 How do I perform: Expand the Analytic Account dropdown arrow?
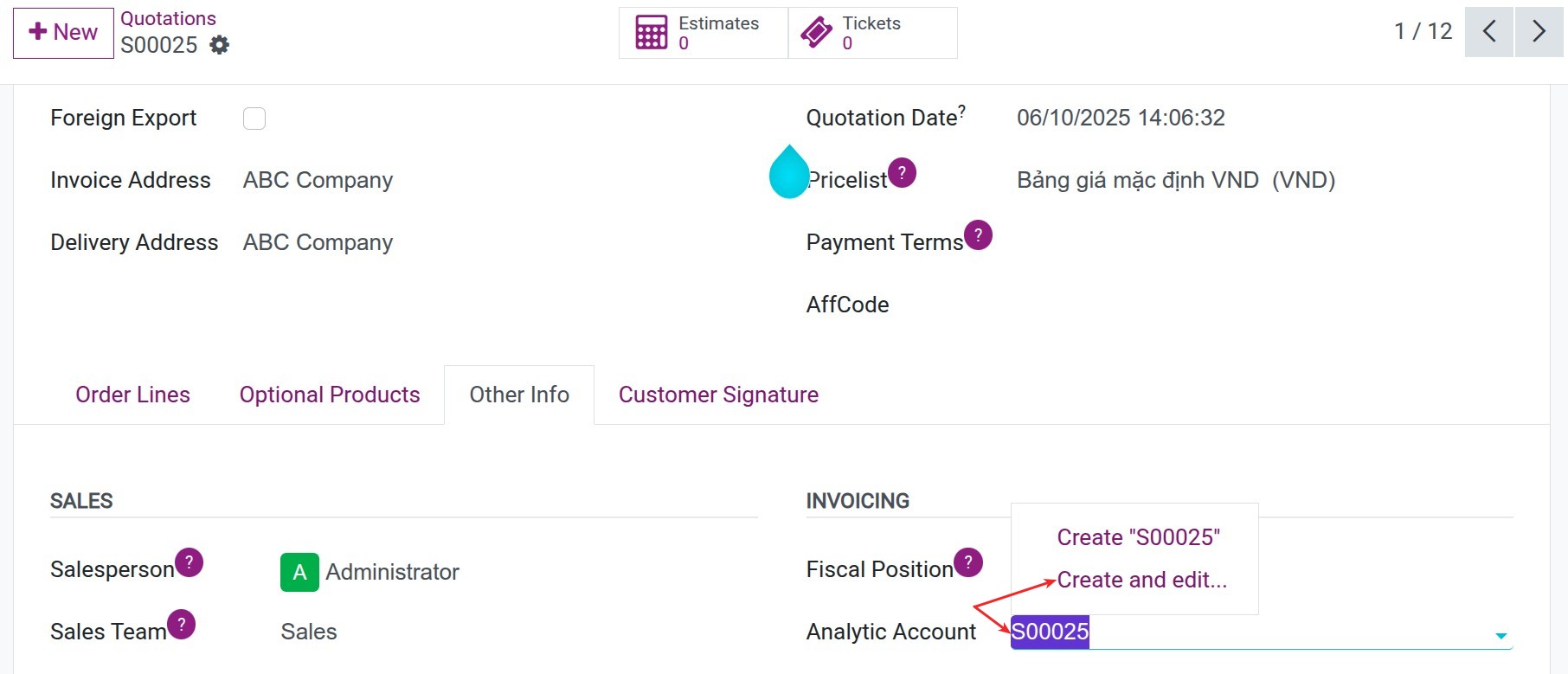[1501, 636]
